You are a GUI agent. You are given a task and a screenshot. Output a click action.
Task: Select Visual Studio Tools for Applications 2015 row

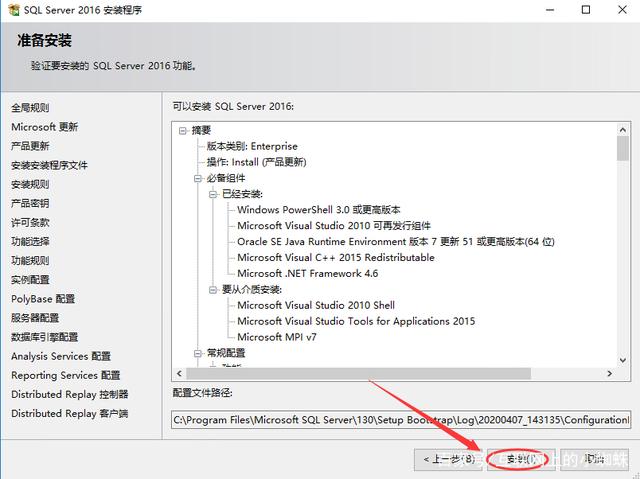(356, 322)
